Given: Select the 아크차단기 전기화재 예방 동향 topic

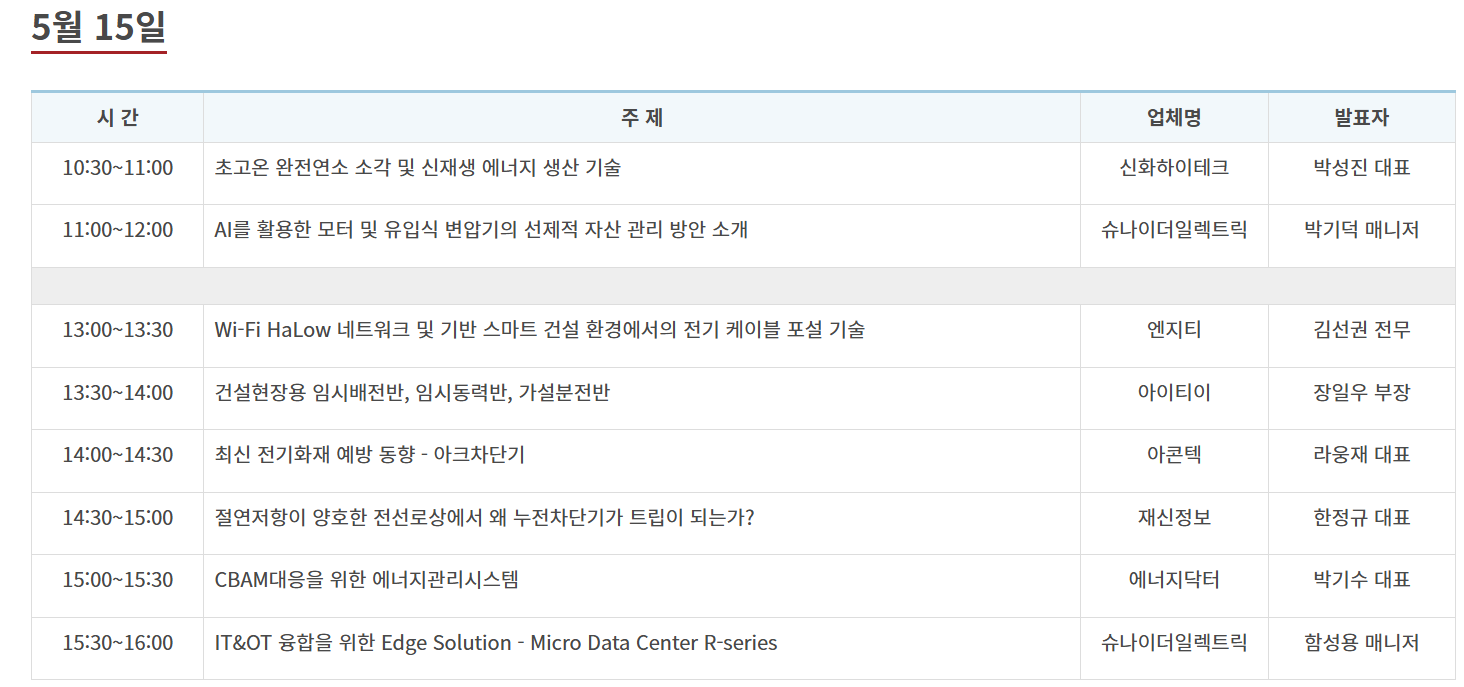Looking at the screenshot, I should pos(369,455).
